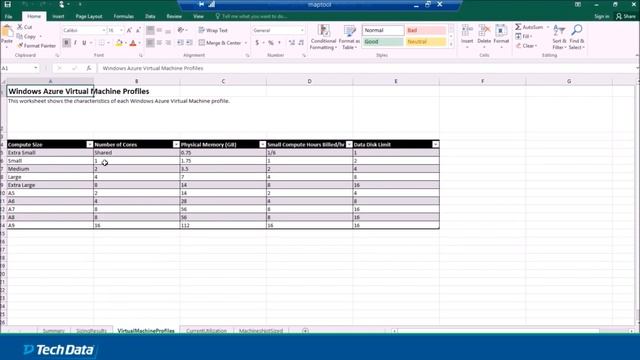Open the Orientation text rotation tool
The image size is (640, 360).
click(181, 30)
